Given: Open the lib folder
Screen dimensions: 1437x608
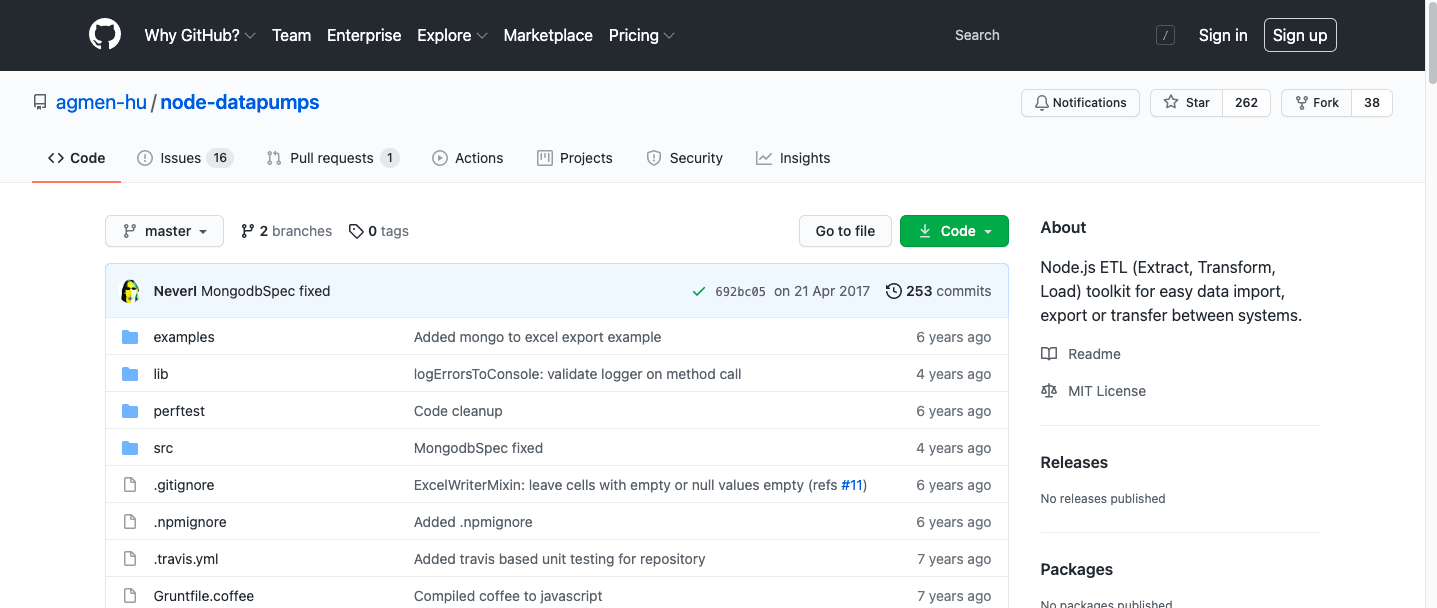Looking at the screenshot, I should (161, 374).
